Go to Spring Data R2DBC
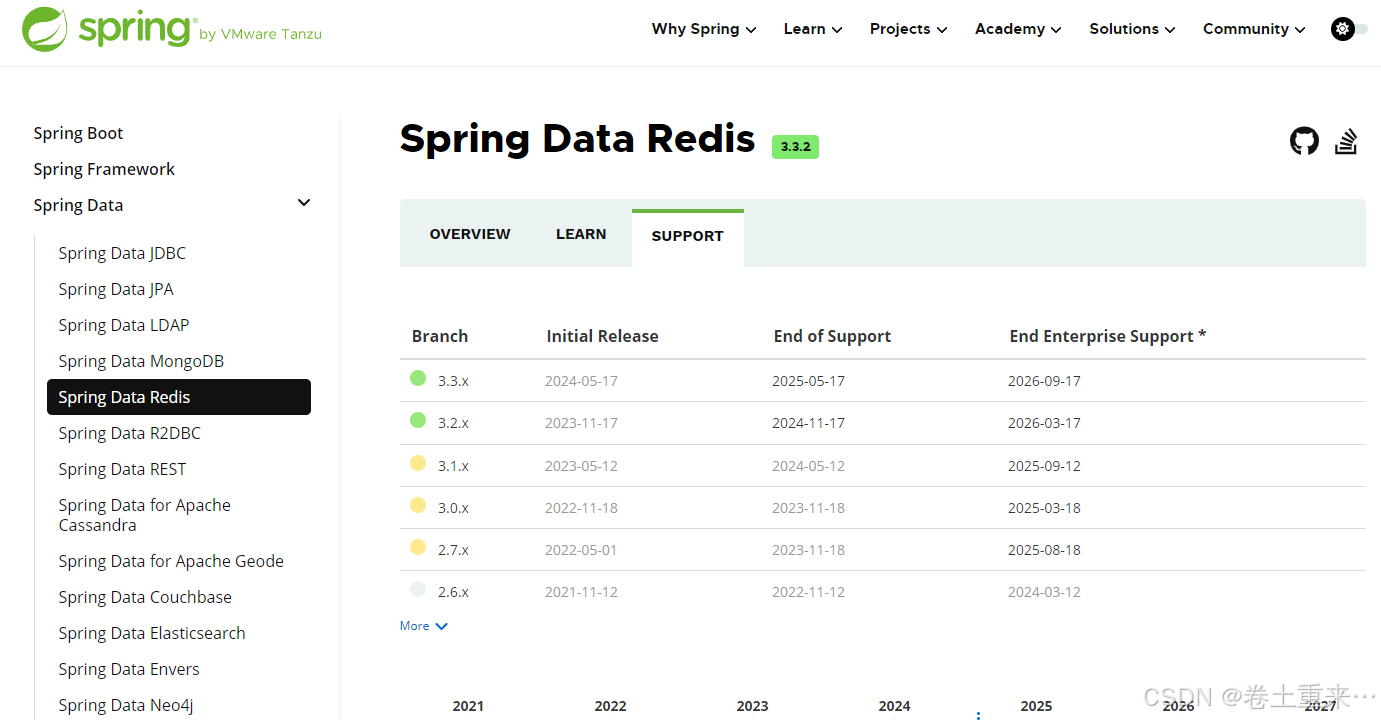 pos(129,433)
